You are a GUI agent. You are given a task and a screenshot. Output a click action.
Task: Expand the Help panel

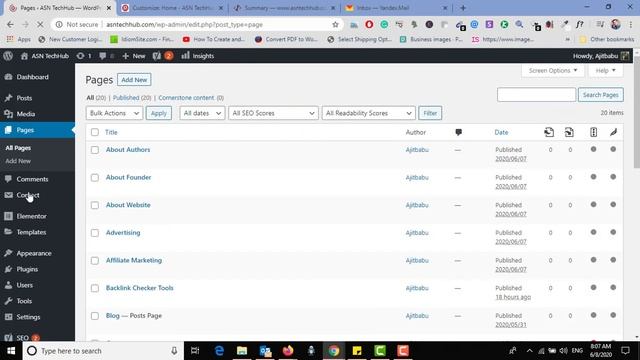click(605, 71)
